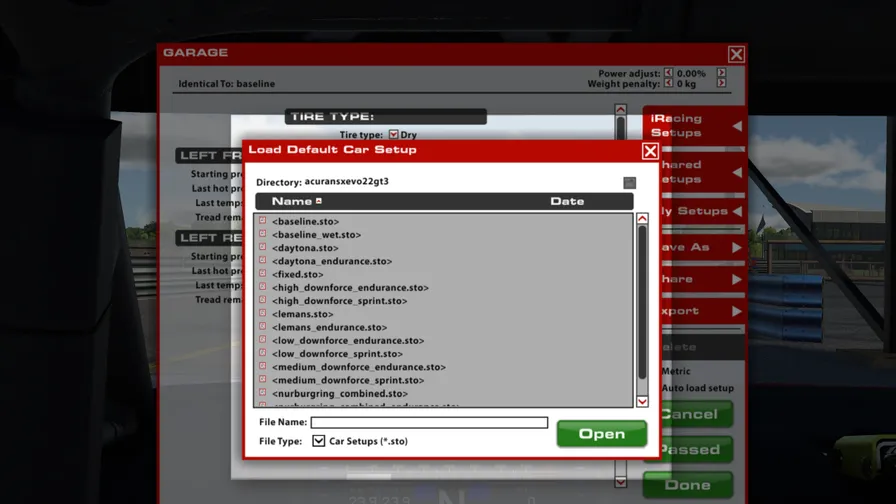The image size is (896, 504).
Task: Open the Share option in Garage
Action: (x=703, y=279)
